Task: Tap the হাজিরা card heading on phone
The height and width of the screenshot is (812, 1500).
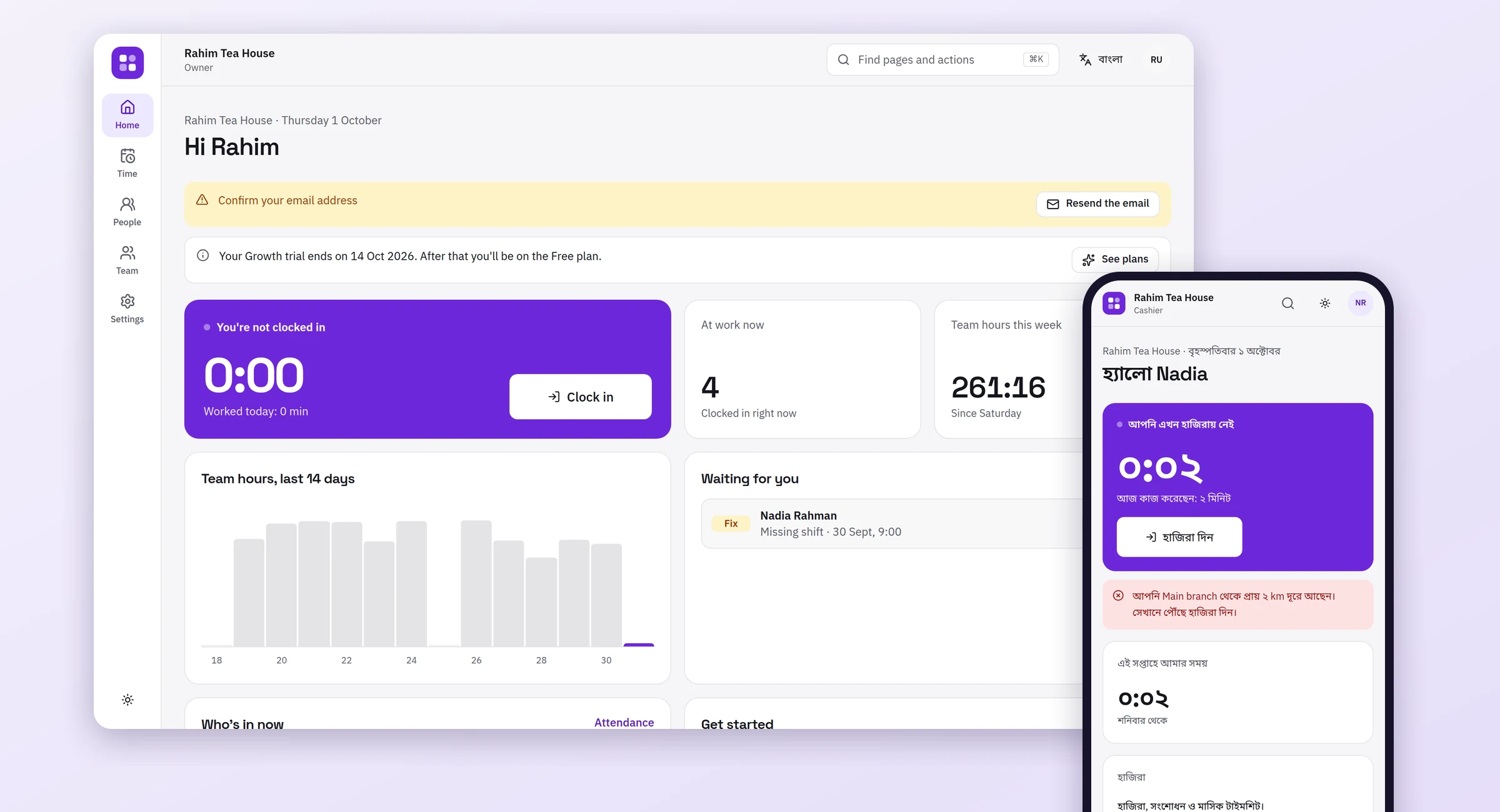Action: pyautogui.click(x=1131, y=777)
